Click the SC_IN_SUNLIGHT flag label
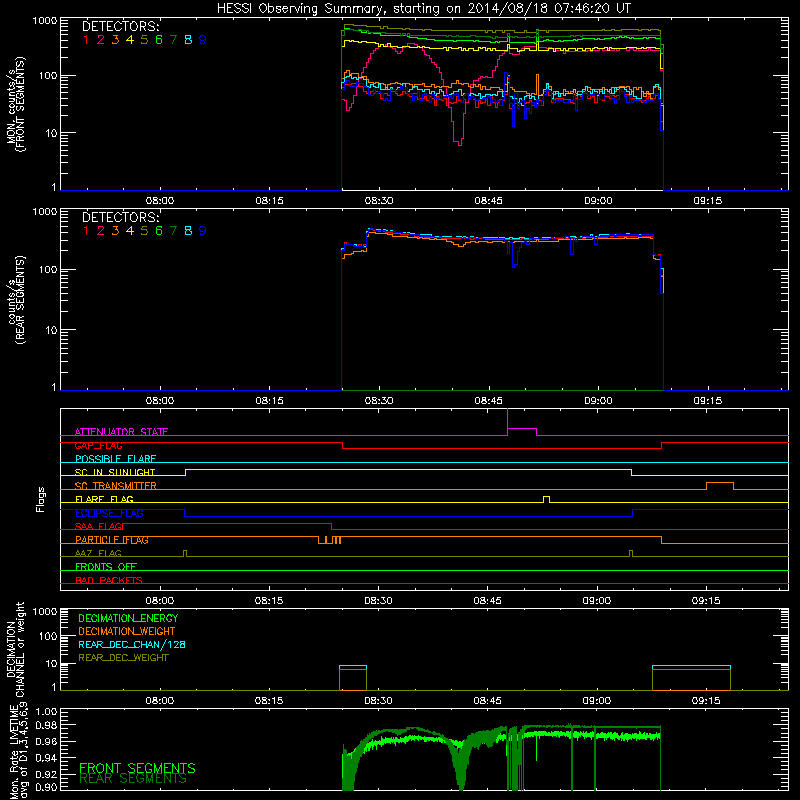Image resolution: width=800 pixels, height=800 pixels. pos(115,472)
